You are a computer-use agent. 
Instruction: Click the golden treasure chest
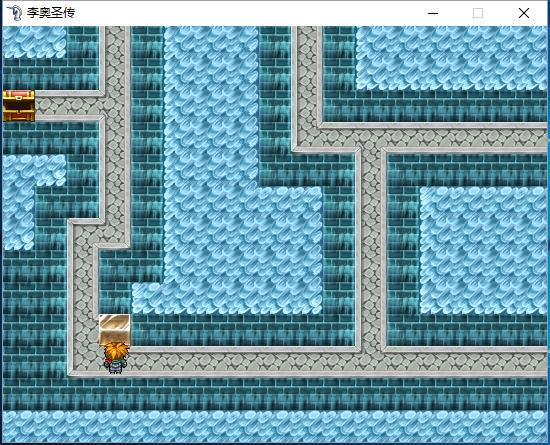[19, 106]
